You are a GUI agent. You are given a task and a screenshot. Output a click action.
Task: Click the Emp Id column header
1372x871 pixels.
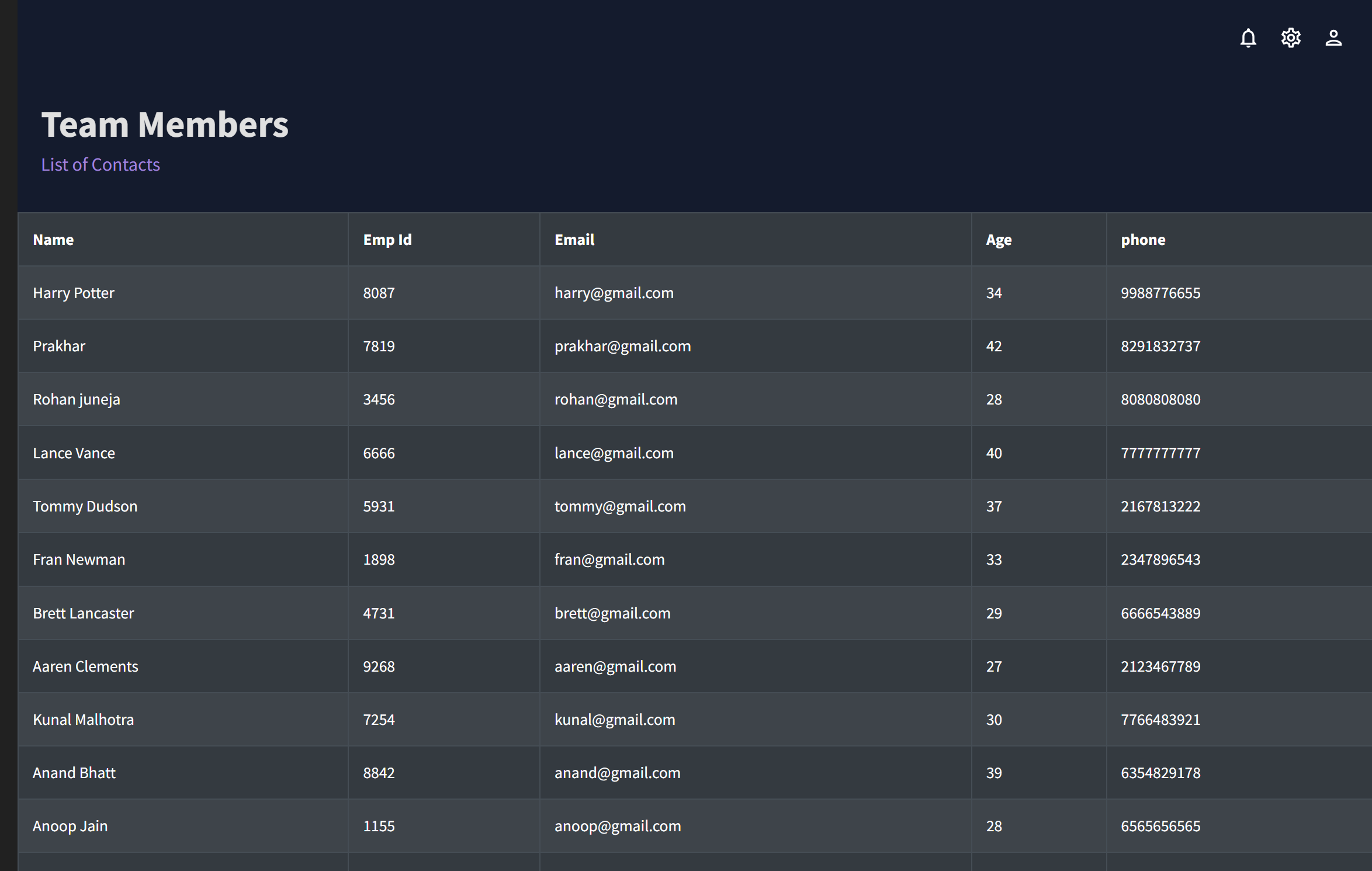[x=387, y=240]
